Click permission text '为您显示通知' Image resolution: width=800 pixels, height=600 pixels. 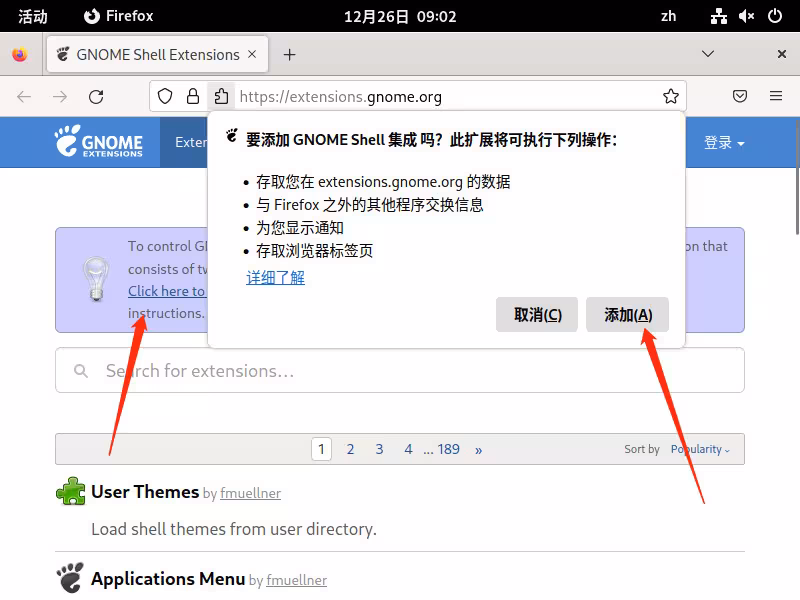coord(300,228)
